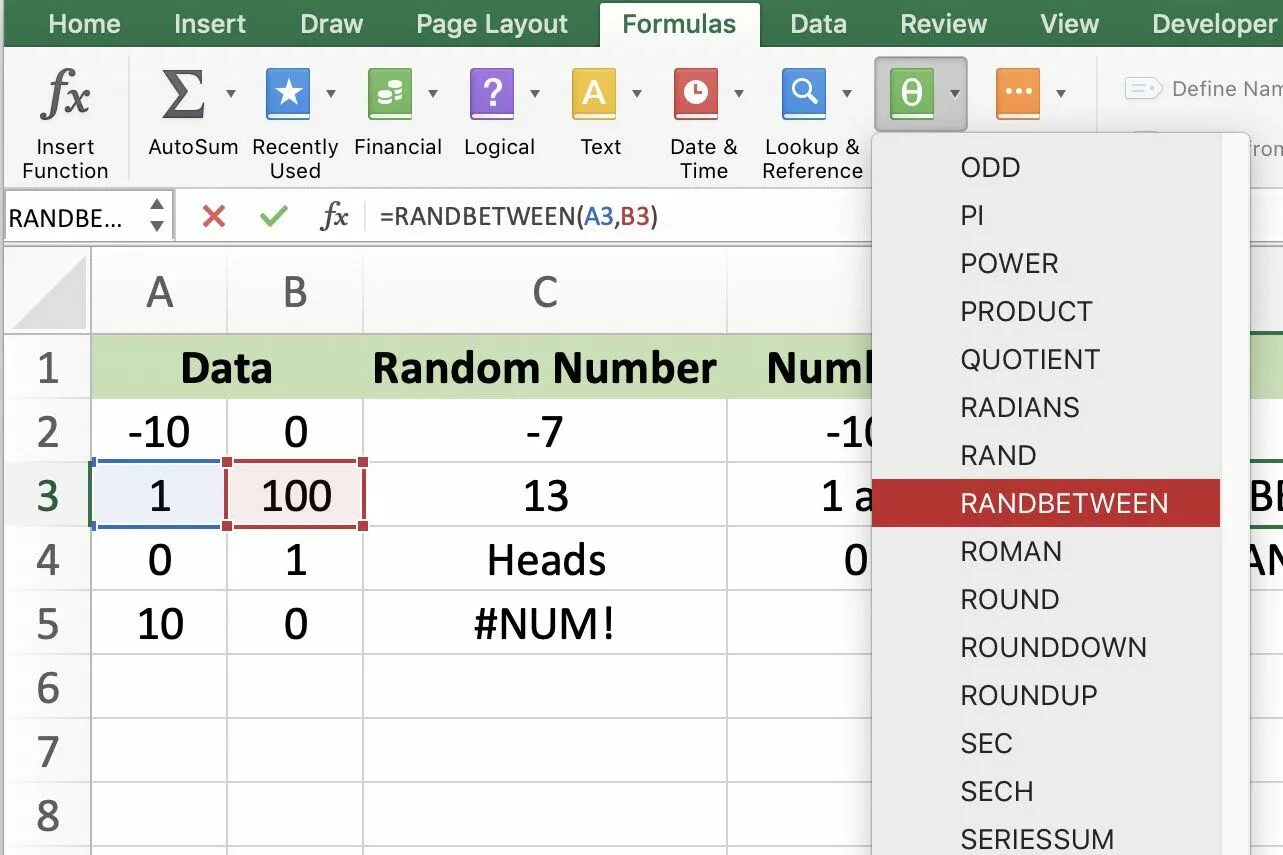Open the Data tab
The width and height of the screenshot is (1283, 855).
click(818, 24)
